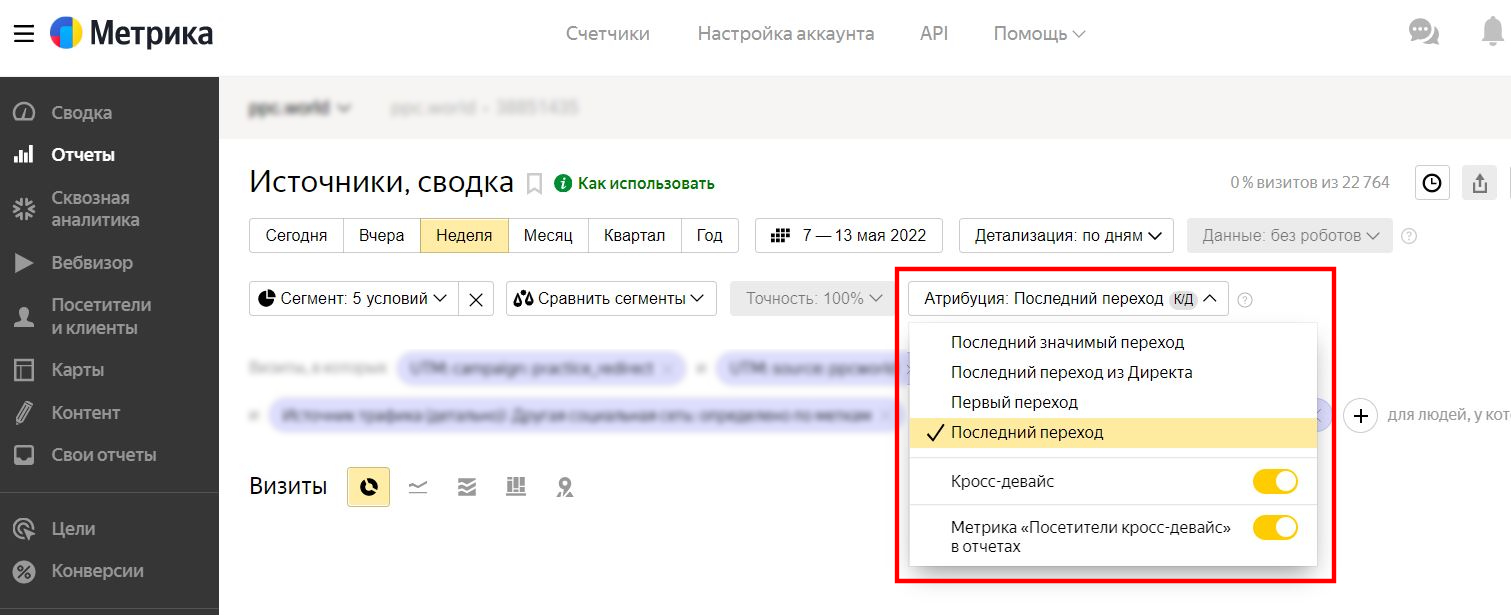
Task: Go to Вебвизор in the sidebar
Action: pos(92,263)
